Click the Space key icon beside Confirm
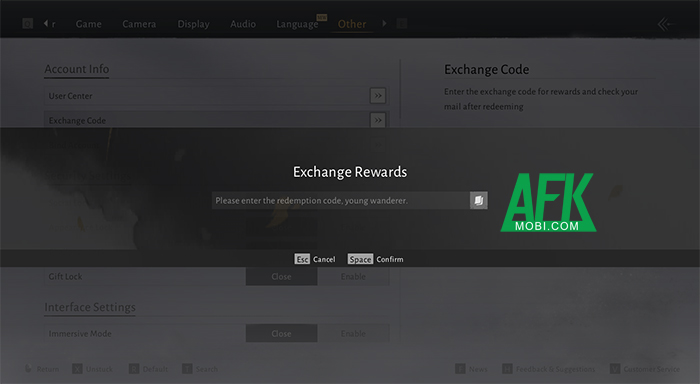Screen dimensions: 700x384 point(360,259)
